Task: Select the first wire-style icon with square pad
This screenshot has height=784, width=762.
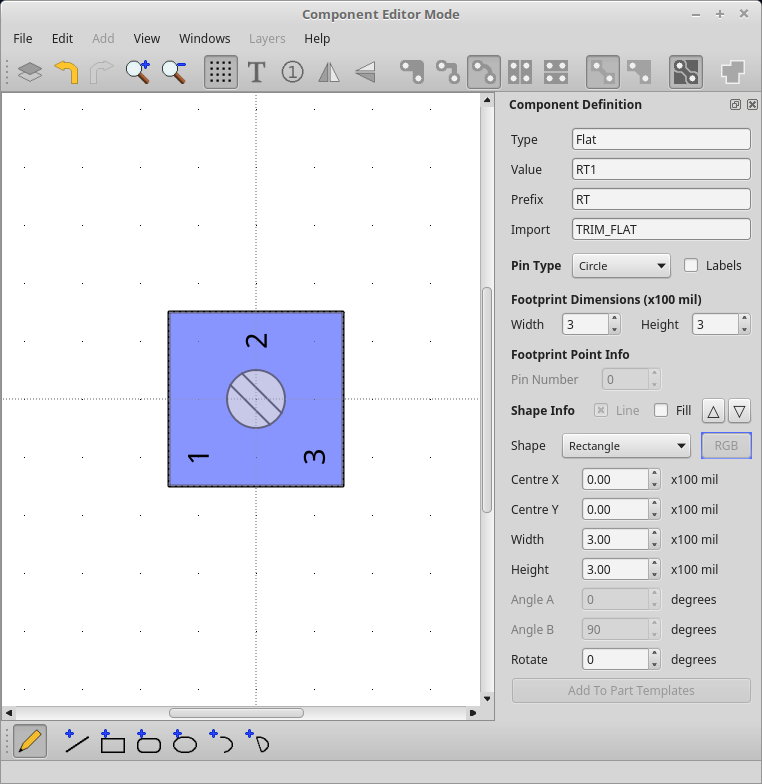Action: (x=412, y=72)
